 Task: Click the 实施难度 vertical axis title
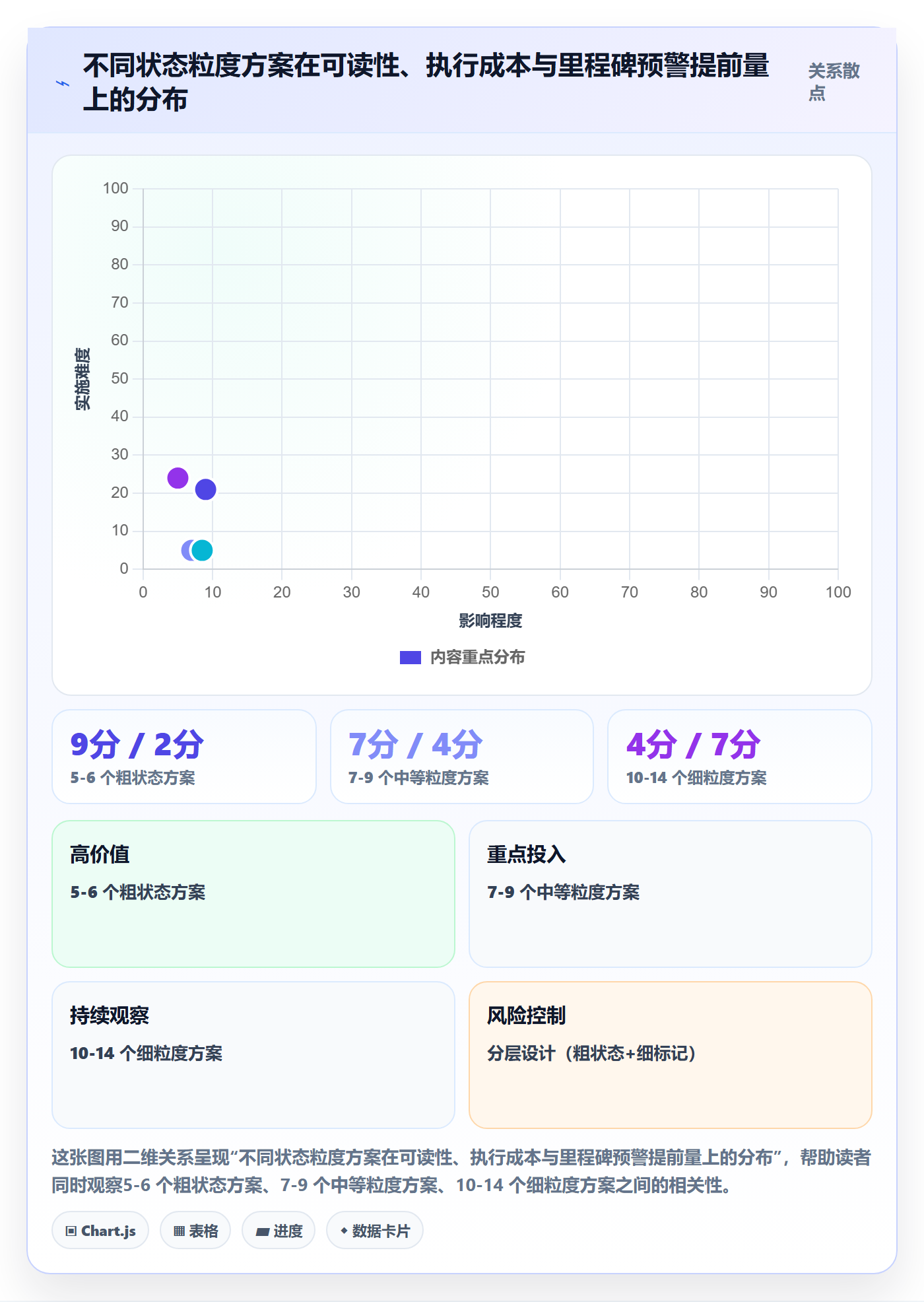[82, 379]
